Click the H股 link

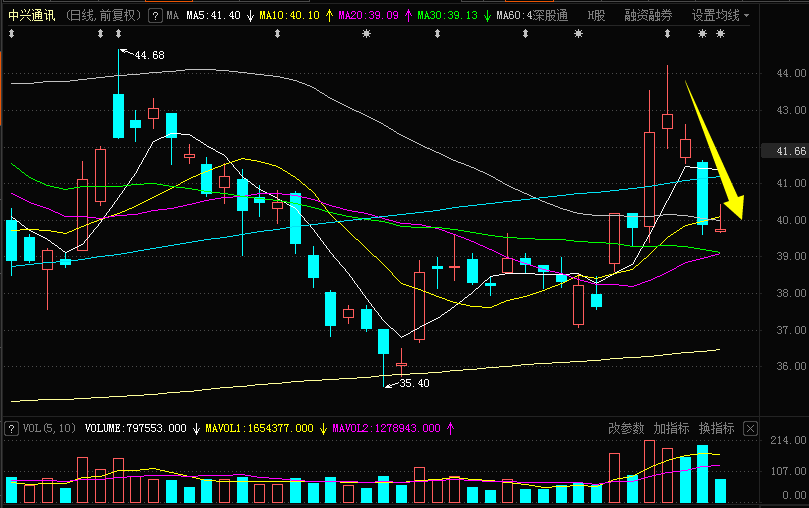(596, 15)
